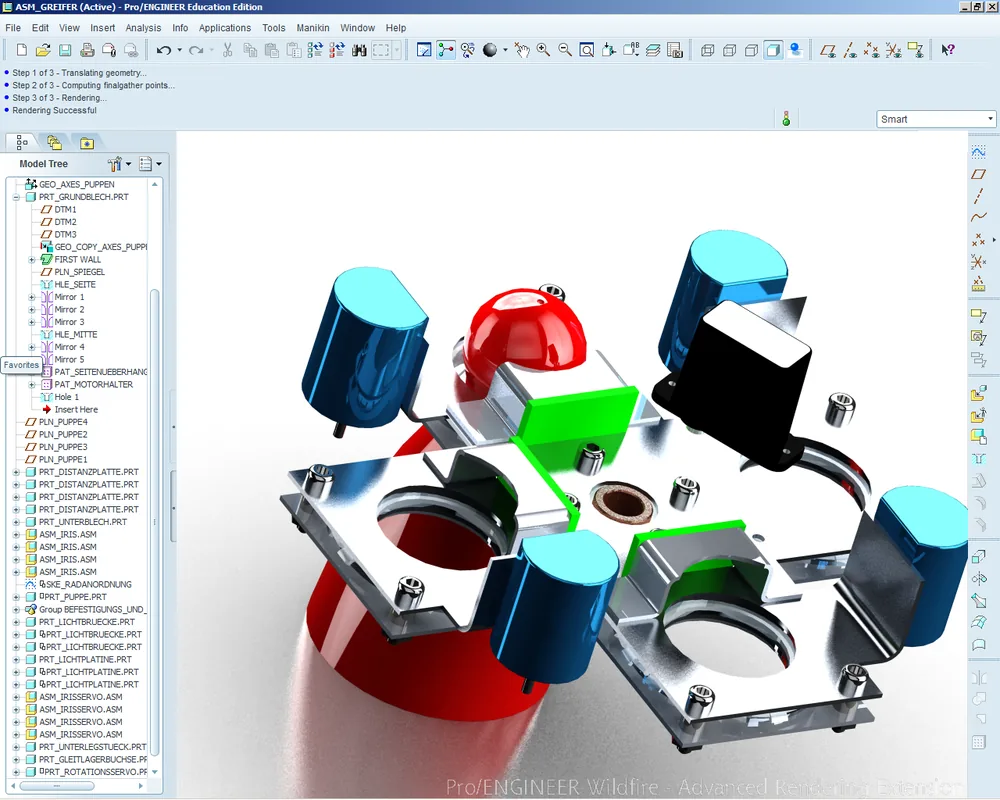This screenshot has width=1000, height=800.
Task: Expand the PRT_UNTERBLECH.PRT node
Action: point(17,522)
